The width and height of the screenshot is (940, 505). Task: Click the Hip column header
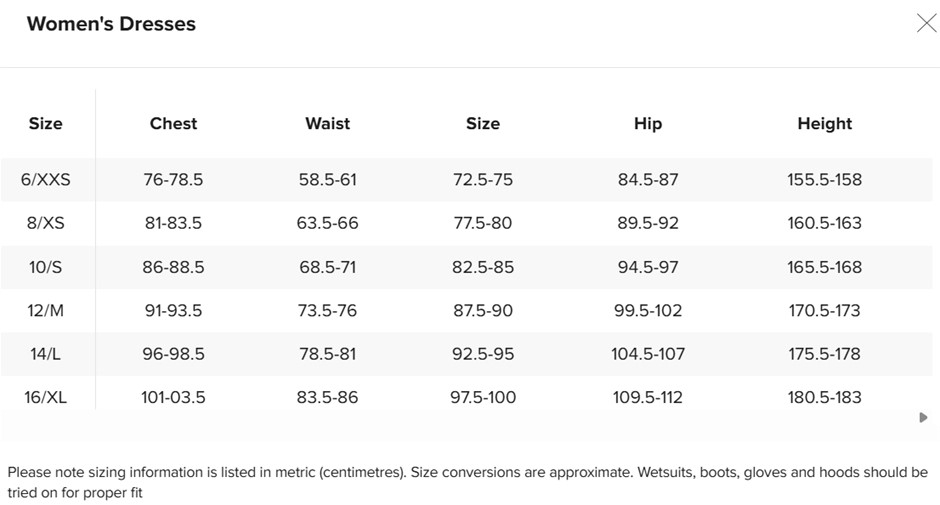pyautogui.click(x=648, y=124)
